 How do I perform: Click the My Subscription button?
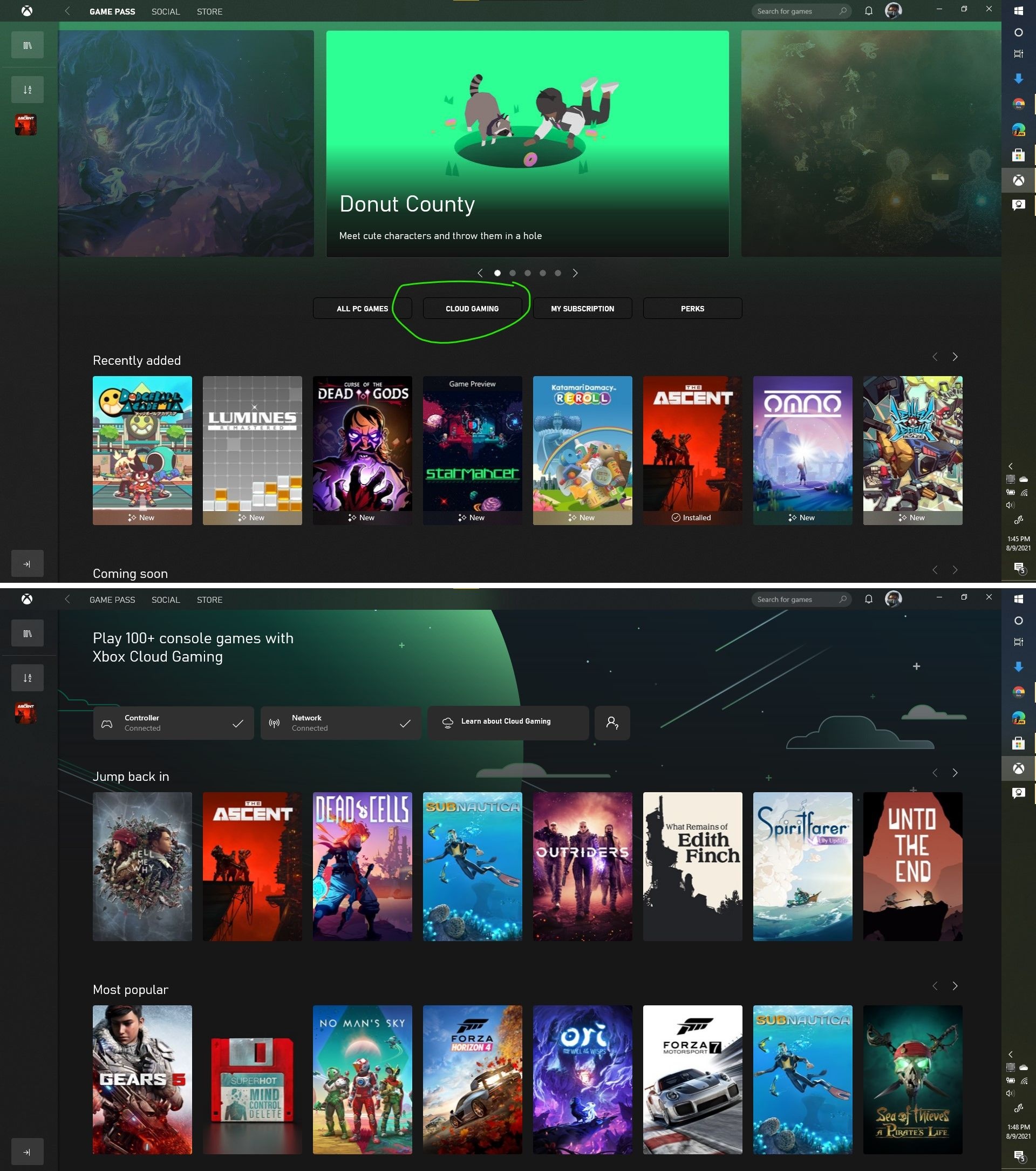[x=583, y=308]
